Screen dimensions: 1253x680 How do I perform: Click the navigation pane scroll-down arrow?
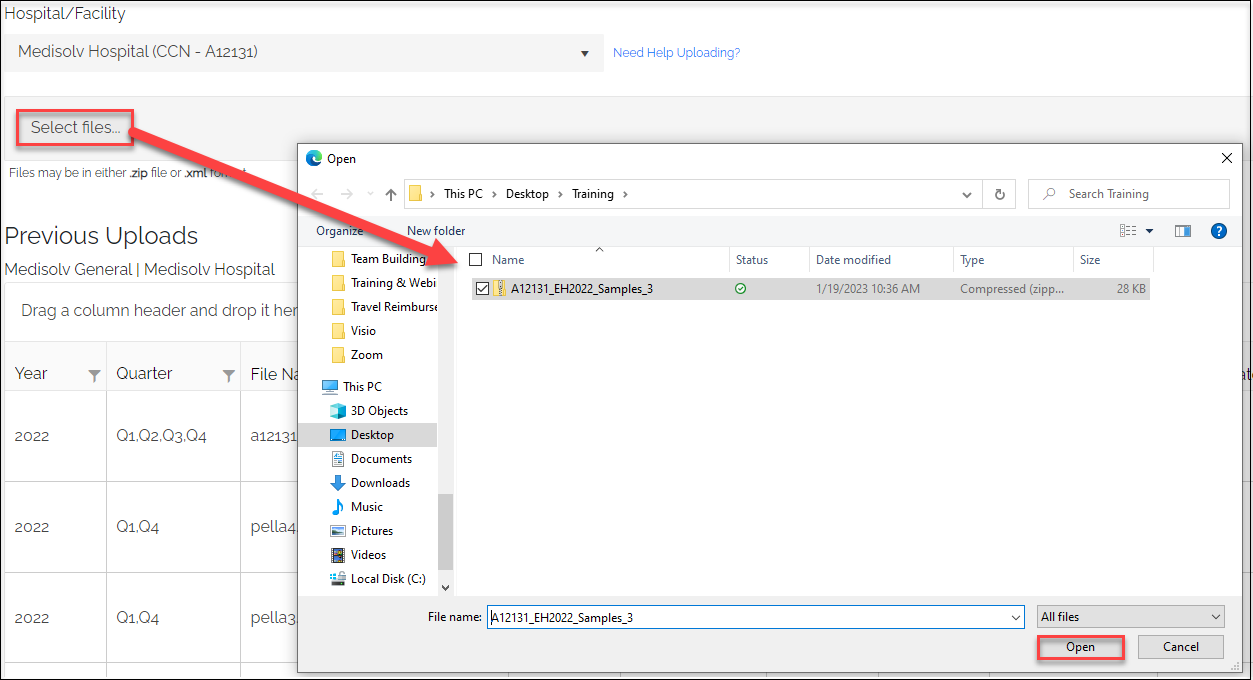pos(446,588)
